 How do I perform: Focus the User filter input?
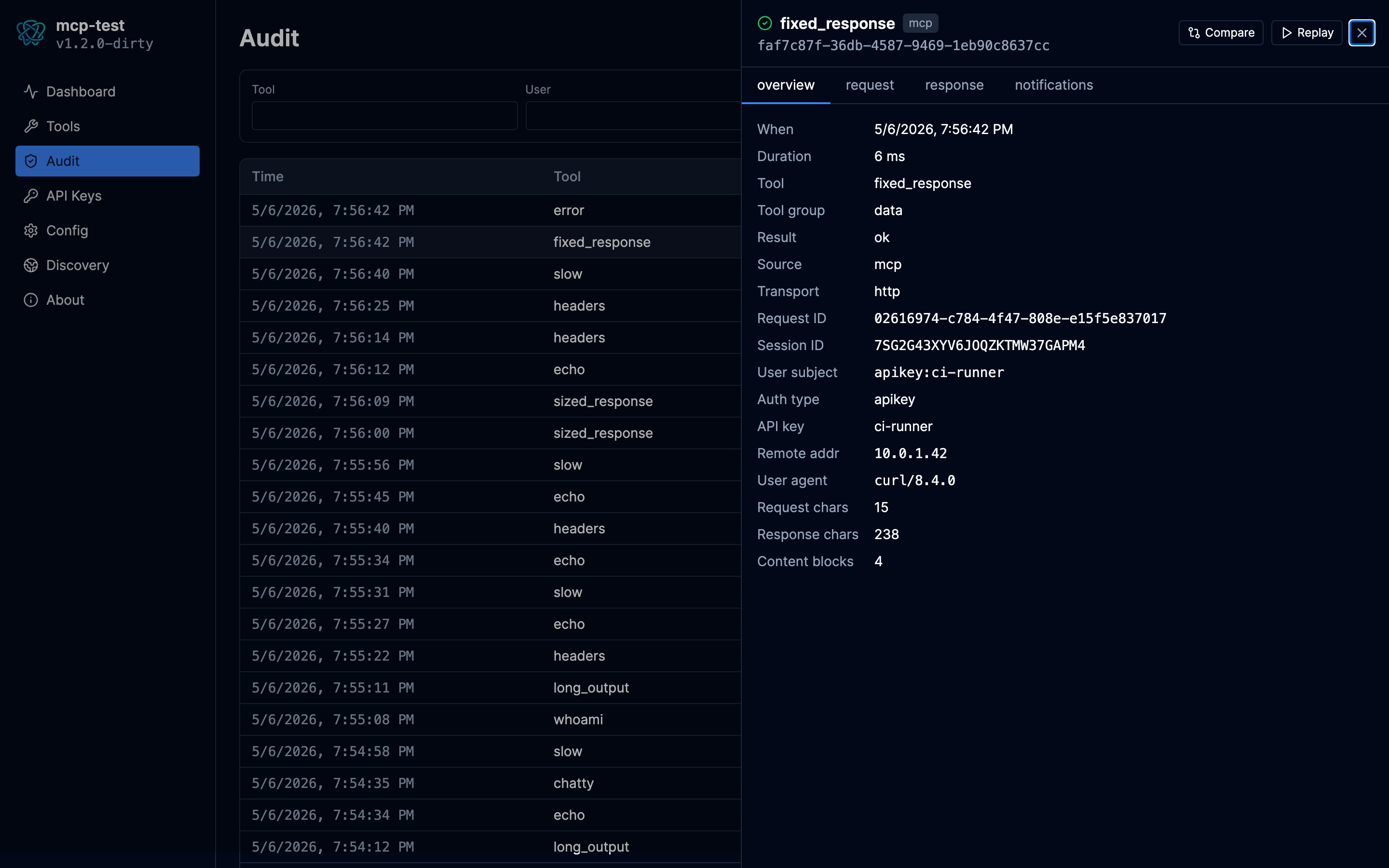pyautogui.click(x=633, y=116)
